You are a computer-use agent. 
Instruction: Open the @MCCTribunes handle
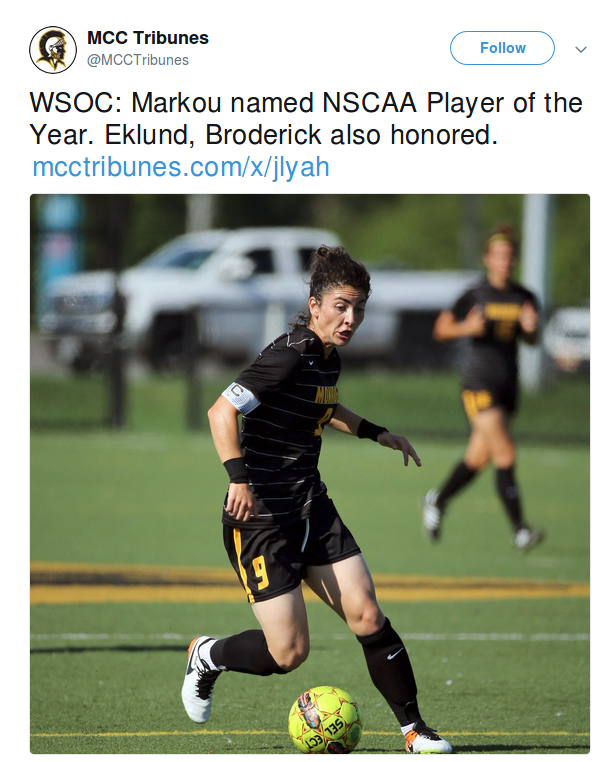tap(138, 60)
